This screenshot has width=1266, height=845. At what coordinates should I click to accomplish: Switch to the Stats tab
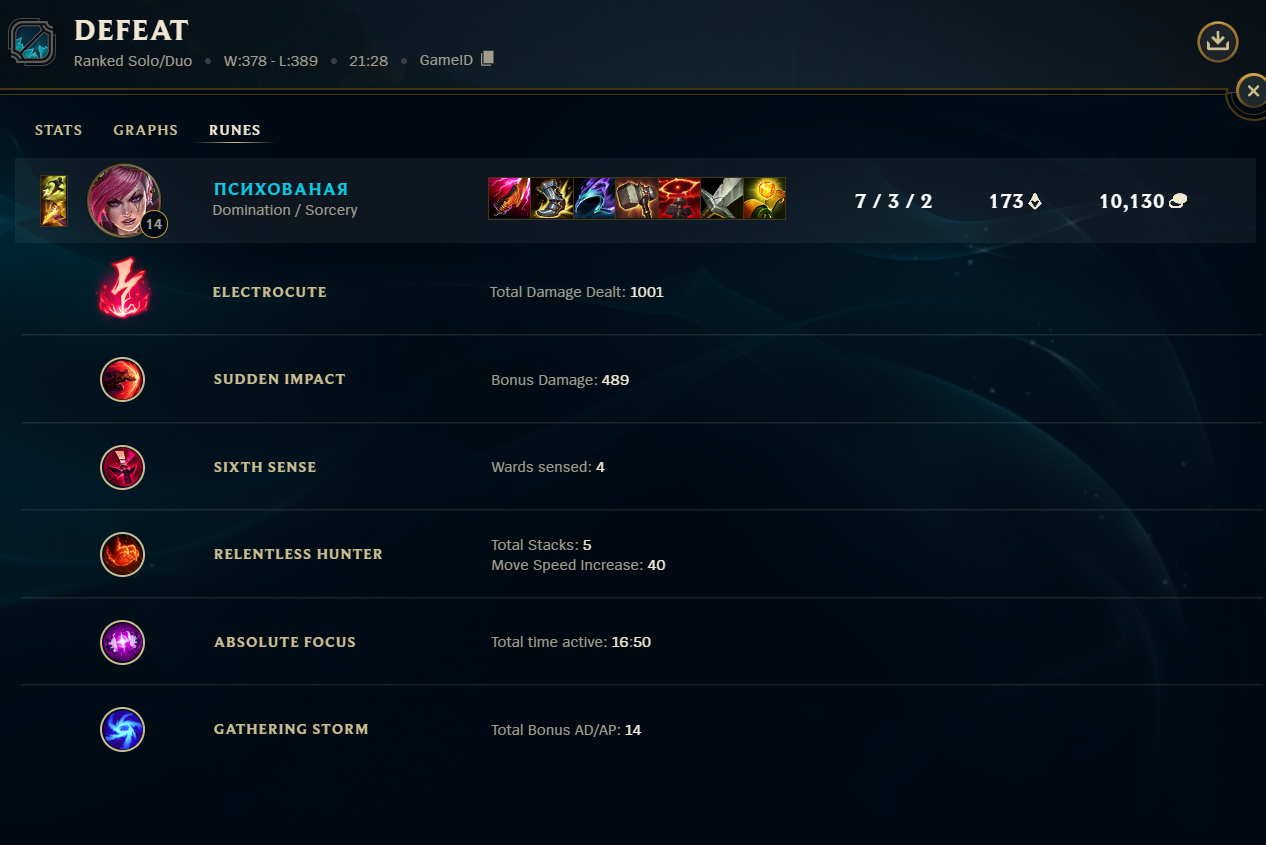[59, 130]
